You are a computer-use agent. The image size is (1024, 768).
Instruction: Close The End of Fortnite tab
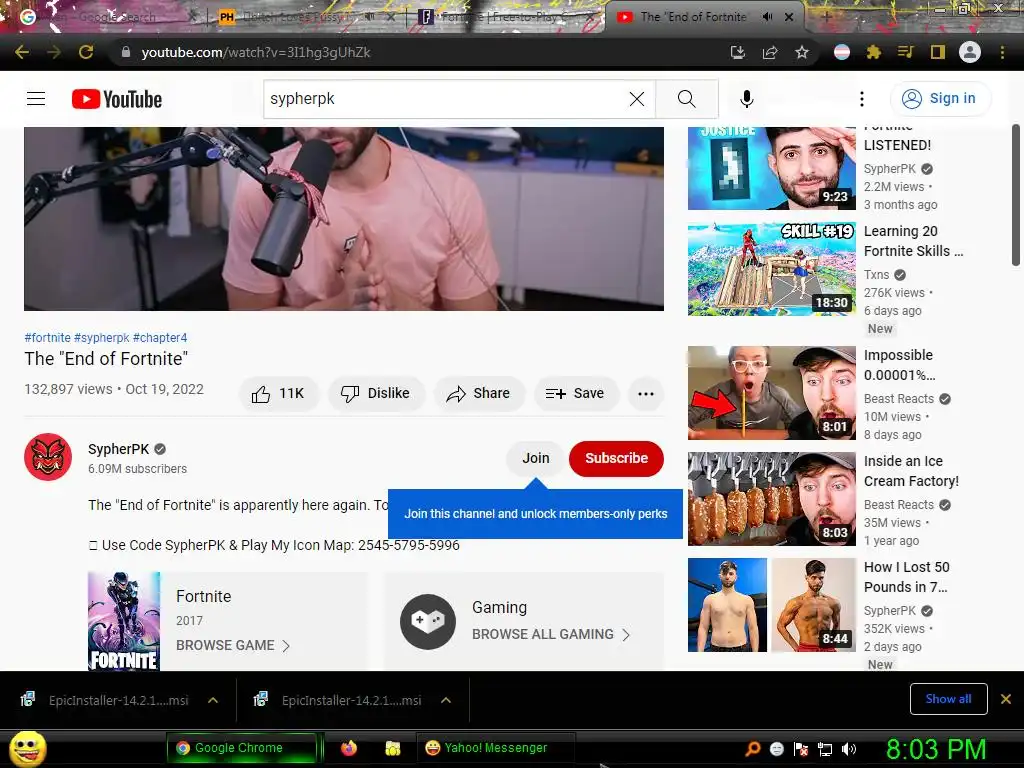(789, 17)
